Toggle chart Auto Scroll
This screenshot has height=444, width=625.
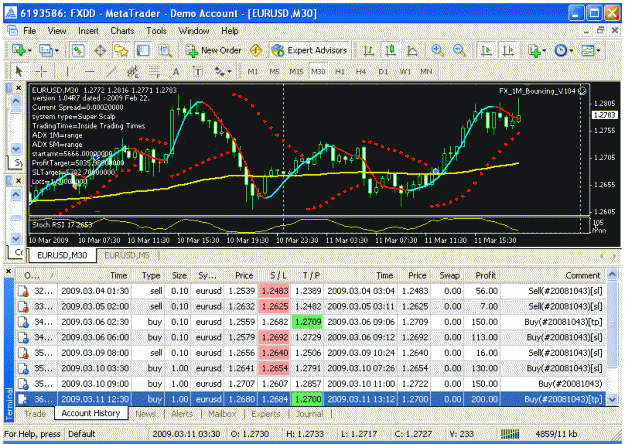pyautogui.click(x=486, y=51)
